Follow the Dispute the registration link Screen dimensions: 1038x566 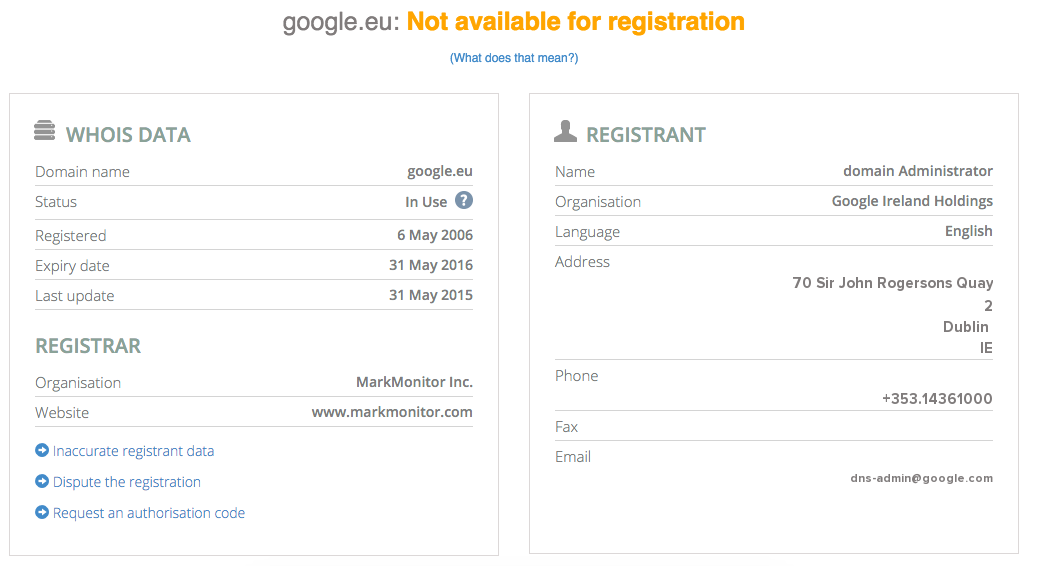pyautogui.click(x=127, y=482)
